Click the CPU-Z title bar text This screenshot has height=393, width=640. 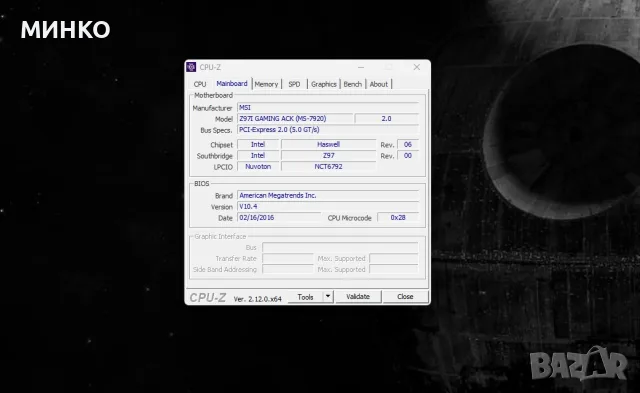210,67
